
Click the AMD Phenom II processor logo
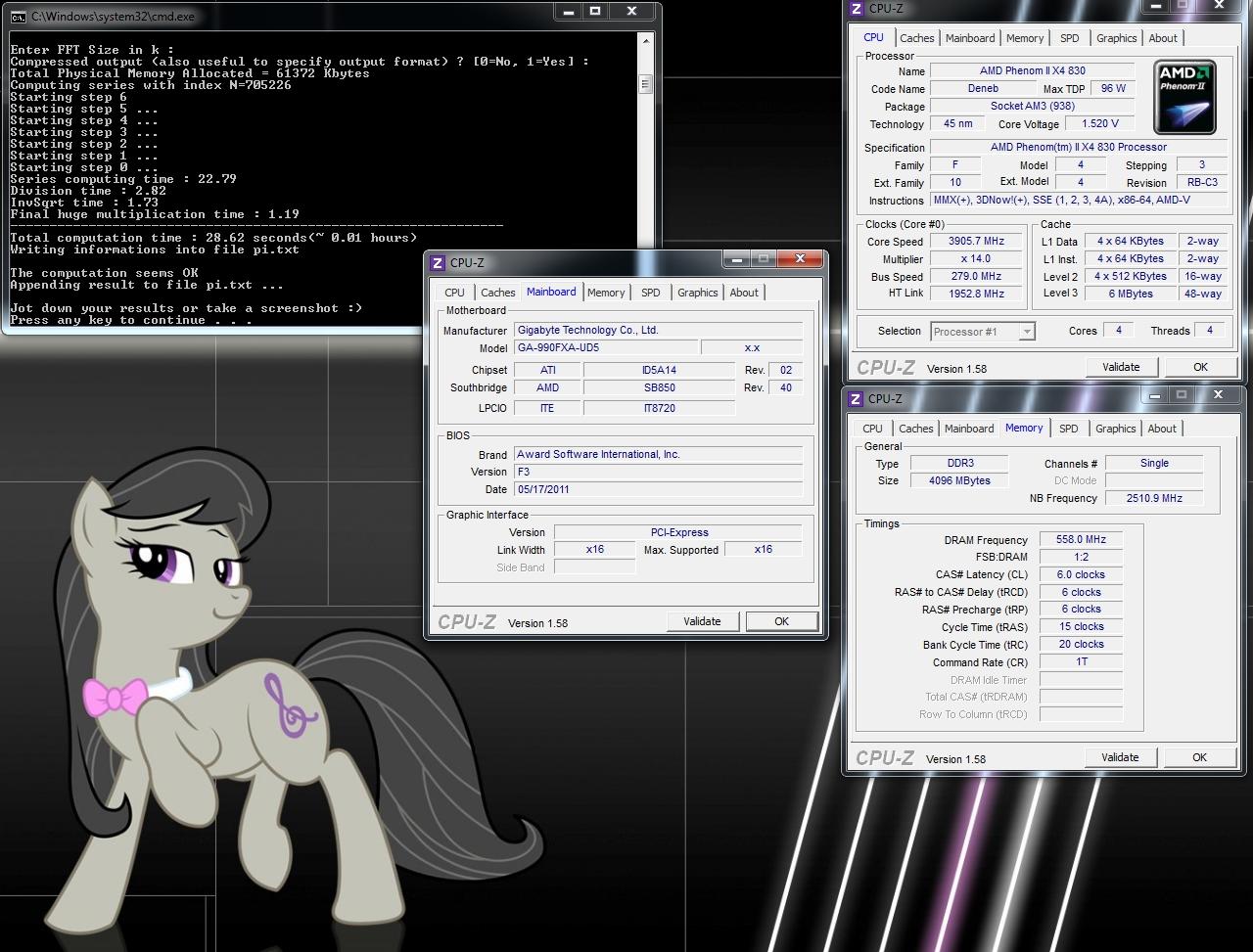[1185, 98]
